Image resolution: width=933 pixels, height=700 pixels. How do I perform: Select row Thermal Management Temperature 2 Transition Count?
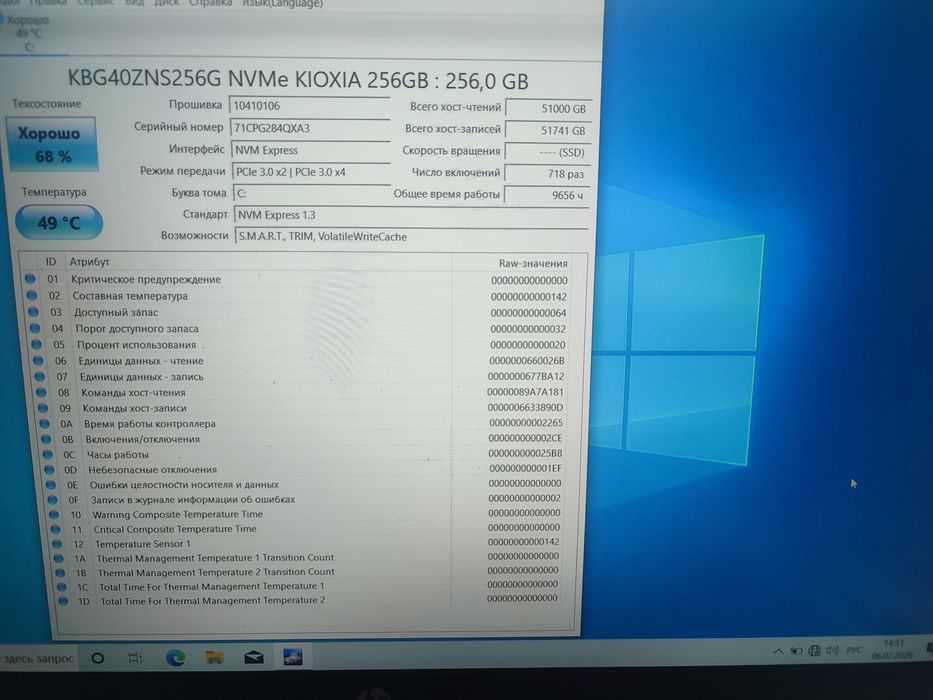(309, 571)
